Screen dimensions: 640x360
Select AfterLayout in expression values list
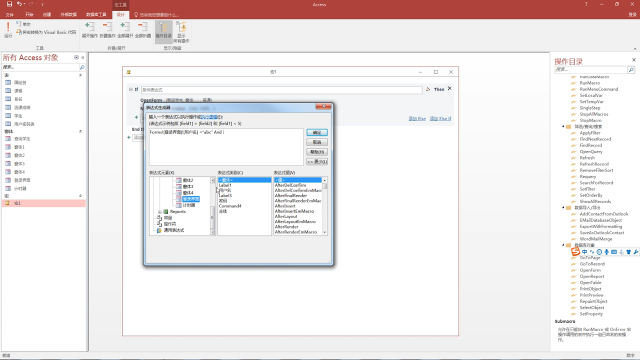pyautogui.click(x=286, y=216)
